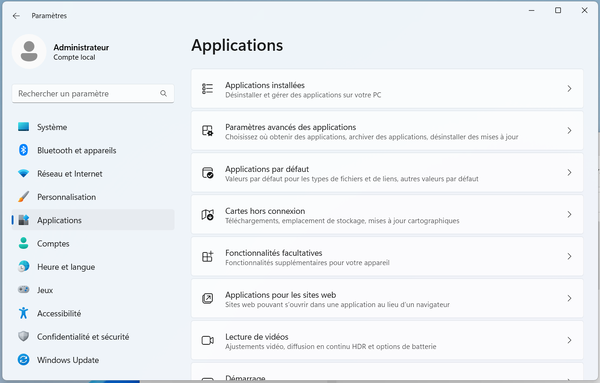Open Paramètres avancés des applications title

click(290, 127)
